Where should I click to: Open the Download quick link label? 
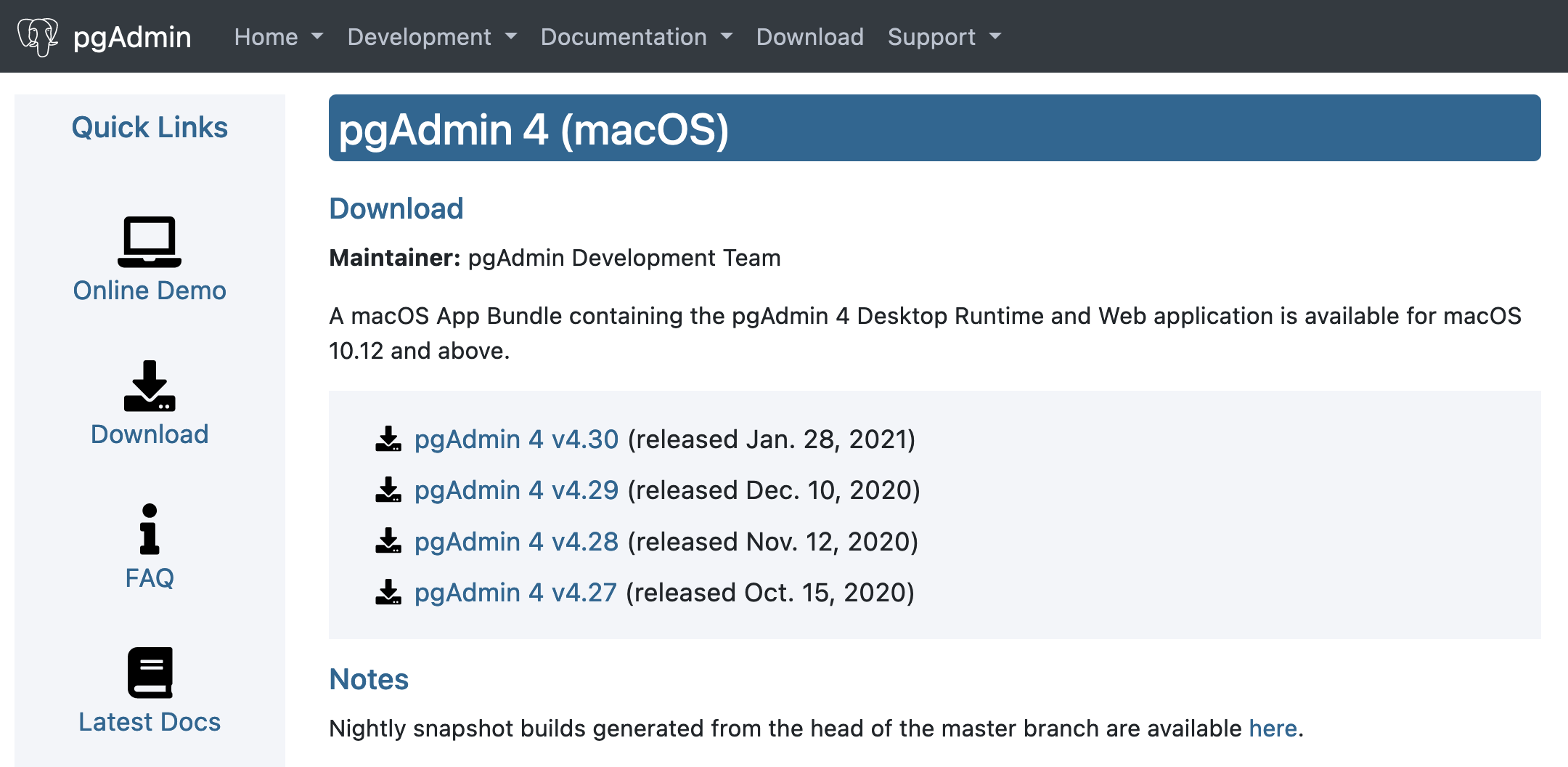pos(150,434)
